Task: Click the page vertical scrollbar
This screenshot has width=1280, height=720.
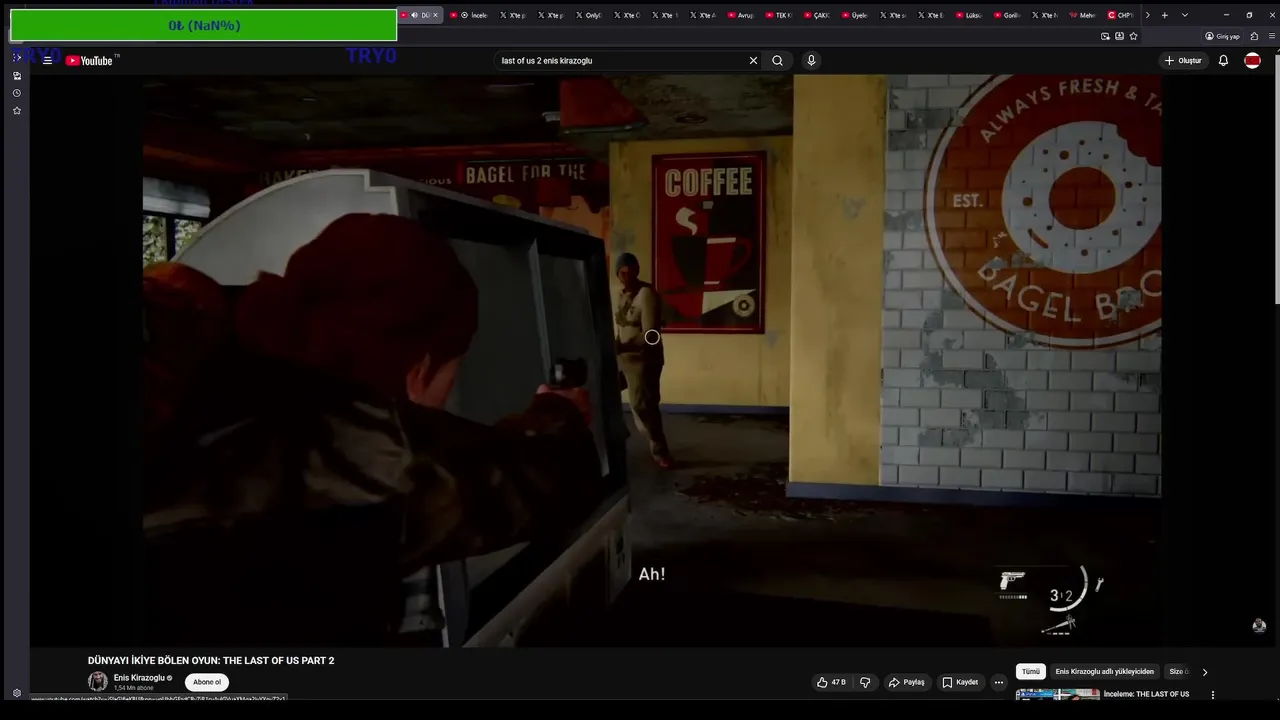Action: [x=1275, y=180]
